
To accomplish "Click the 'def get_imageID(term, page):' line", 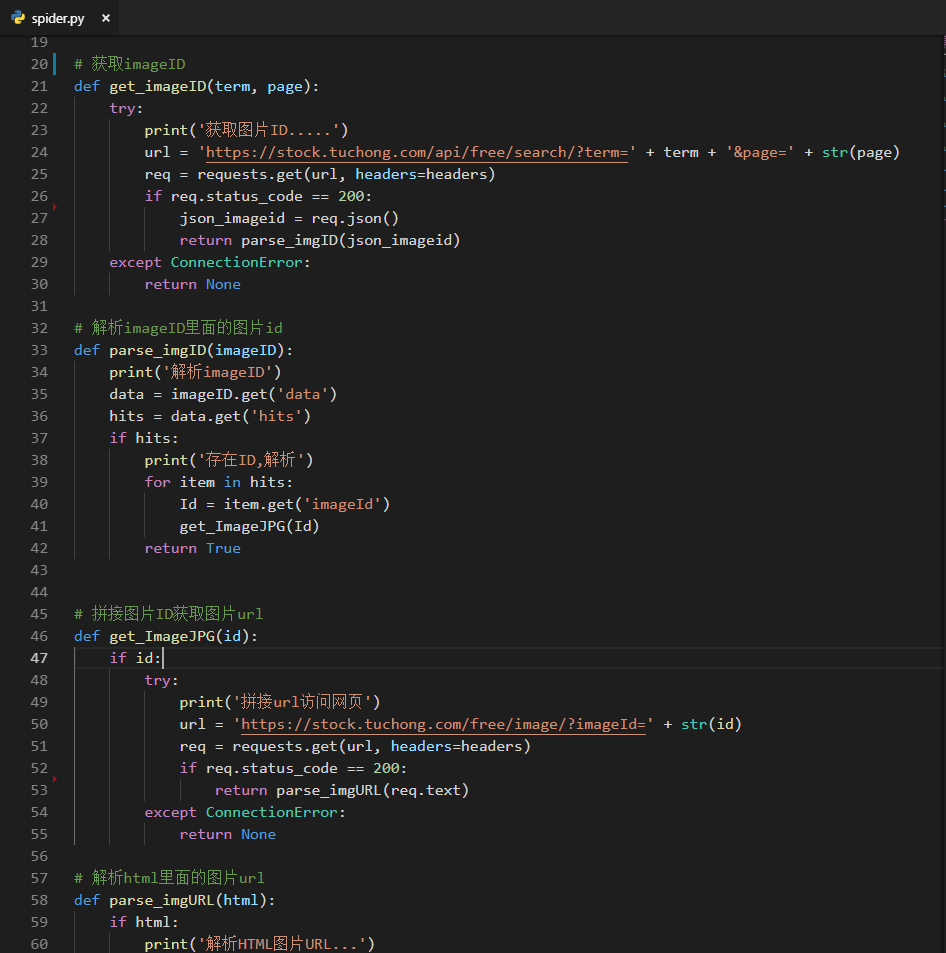I will click(x=196, y=86).
